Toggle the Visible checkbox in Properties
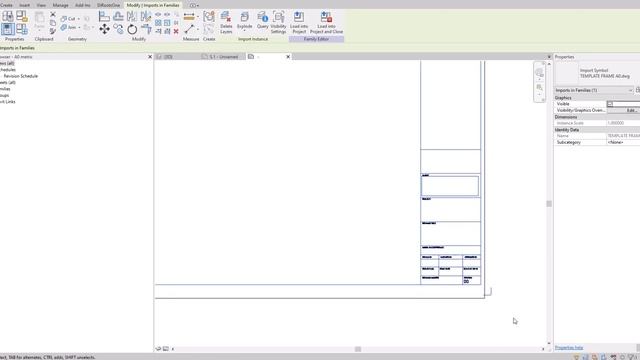Viewport: 640px width, 360px height. [x=610, y=104]
